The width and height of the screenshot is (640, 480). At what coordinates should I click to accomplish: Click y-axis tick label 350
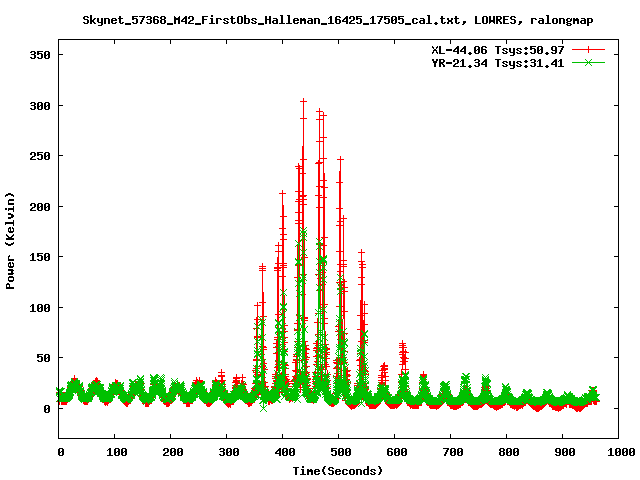pos(40,55)
